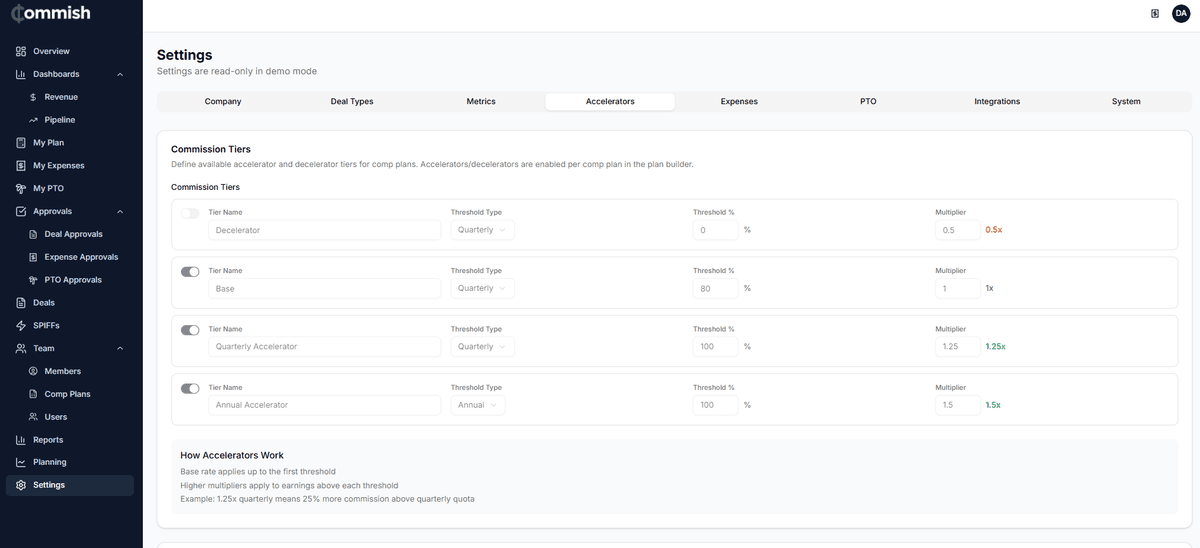
Task: Click the Annual Accelerator Multiplier field 1.5
Action: click(x=957, y=405)
